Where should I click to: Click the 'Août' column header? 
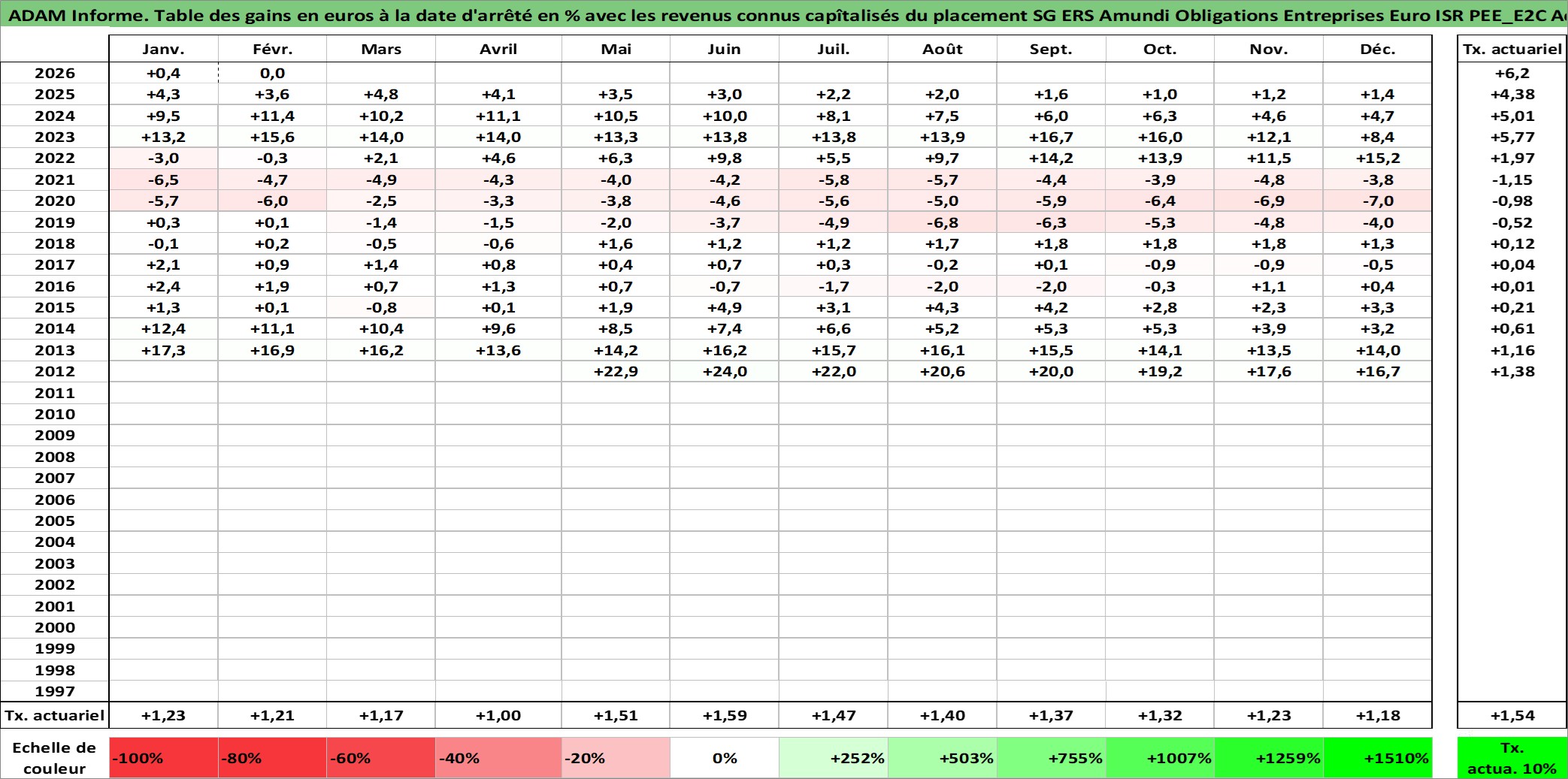[943, 49]
